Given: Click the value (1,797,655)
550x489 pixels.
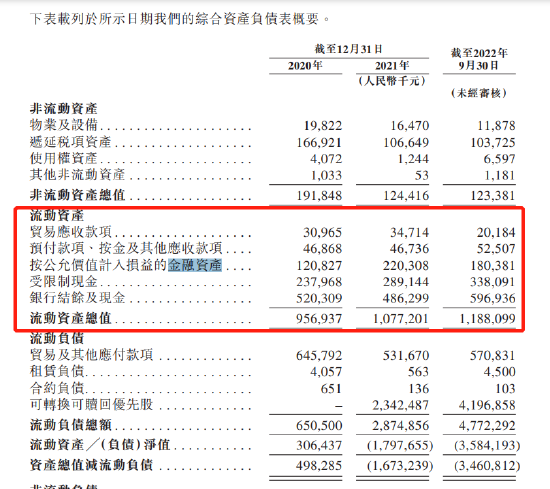Looking at the screenshot, I should click(x=400, y=446).
